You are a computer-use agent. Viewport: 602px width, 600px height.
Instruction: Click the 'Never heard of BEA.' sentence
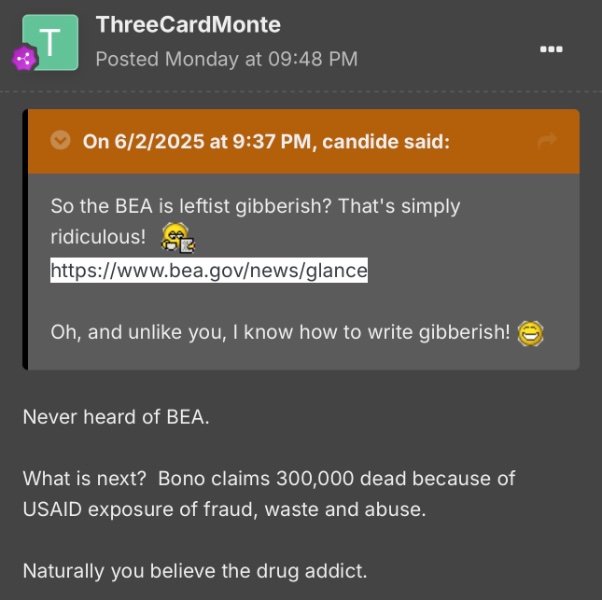coord(116,415)
